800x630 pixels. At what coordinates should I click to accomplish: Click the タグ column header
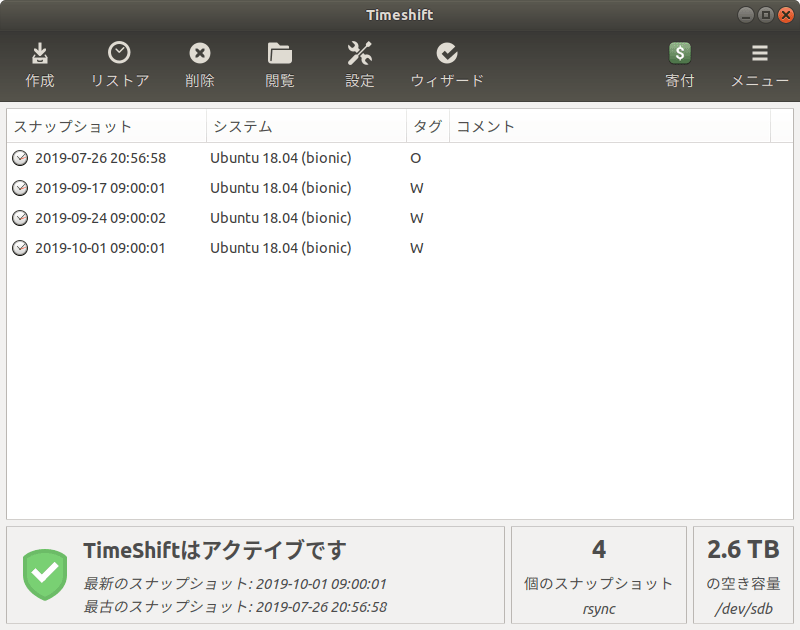pyautogui.click(x=428, y=126)
